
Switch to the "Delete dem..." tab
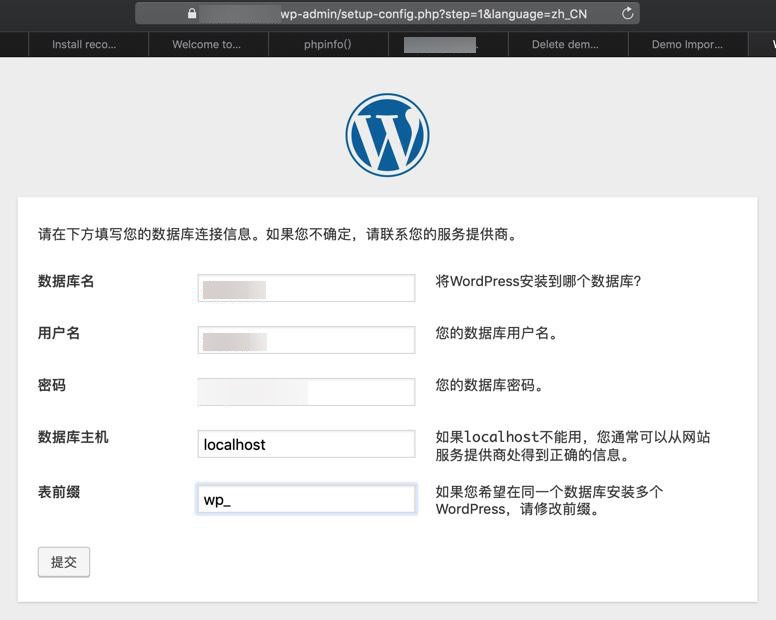(x=568, y=45)
